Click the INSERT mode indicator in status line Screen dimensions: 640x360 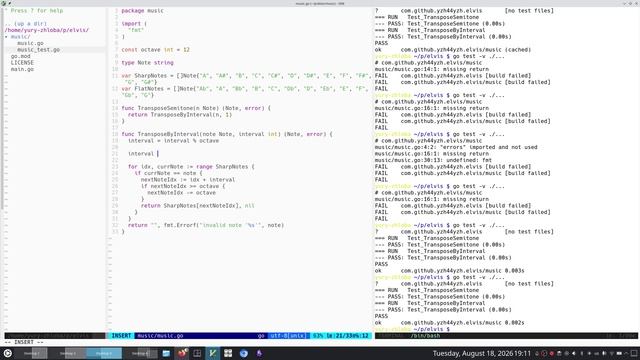[x=121, y=336]
